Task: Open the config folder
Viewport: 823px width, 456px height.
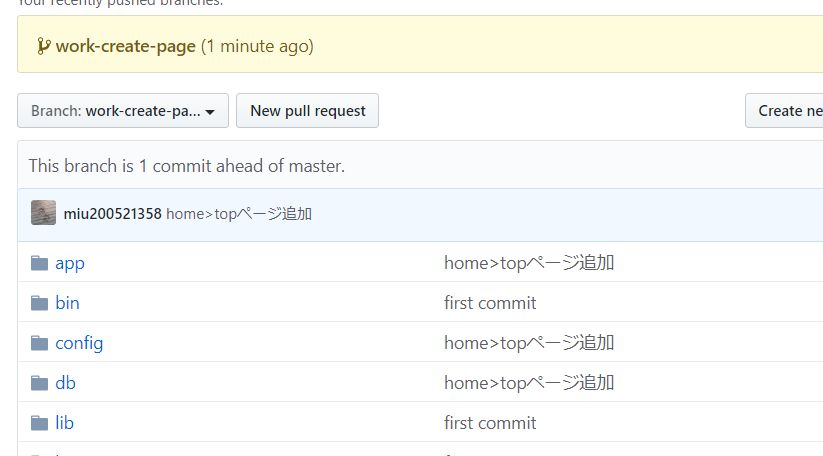Action: [x=79, y=343]
